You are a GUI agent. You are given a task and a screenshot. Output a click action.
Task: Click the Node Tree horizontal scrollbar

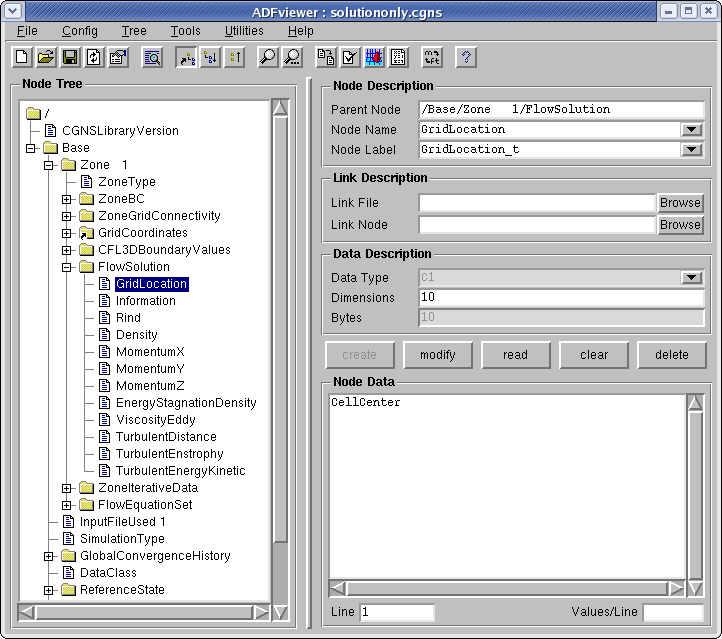pos(144,612)
